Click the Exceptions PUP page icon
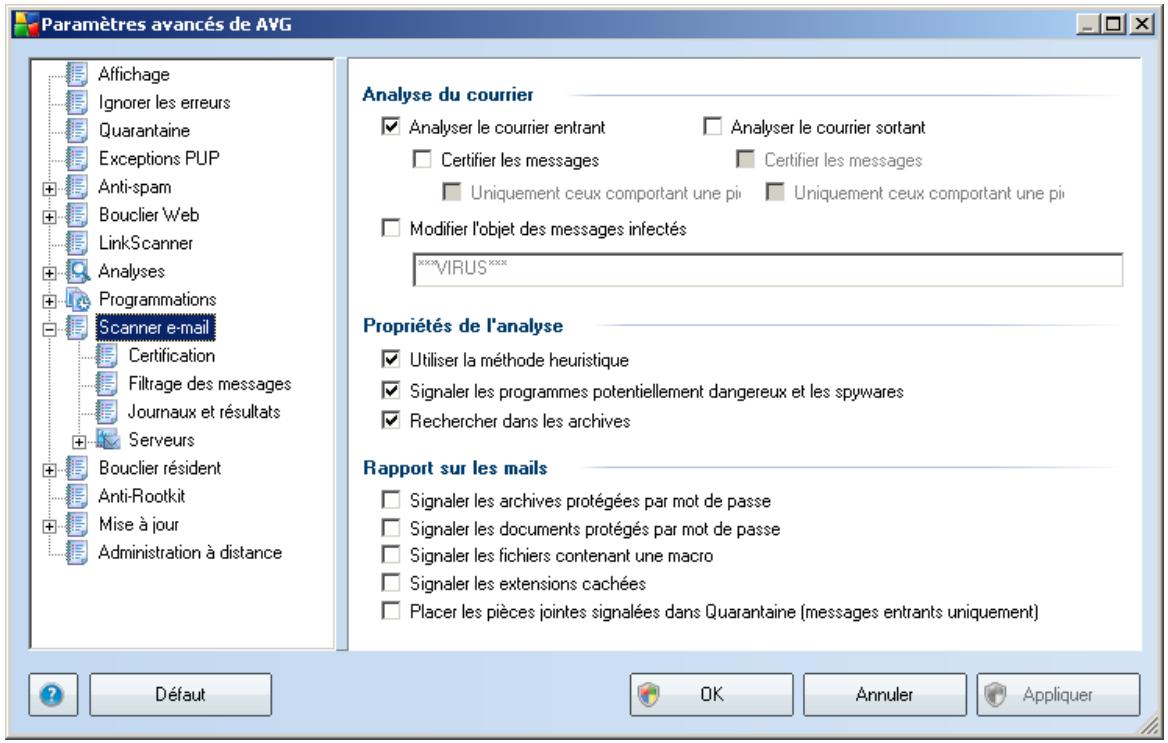Screen dimensions: 1168x743 pyautogui.click(x=77, y=159)
